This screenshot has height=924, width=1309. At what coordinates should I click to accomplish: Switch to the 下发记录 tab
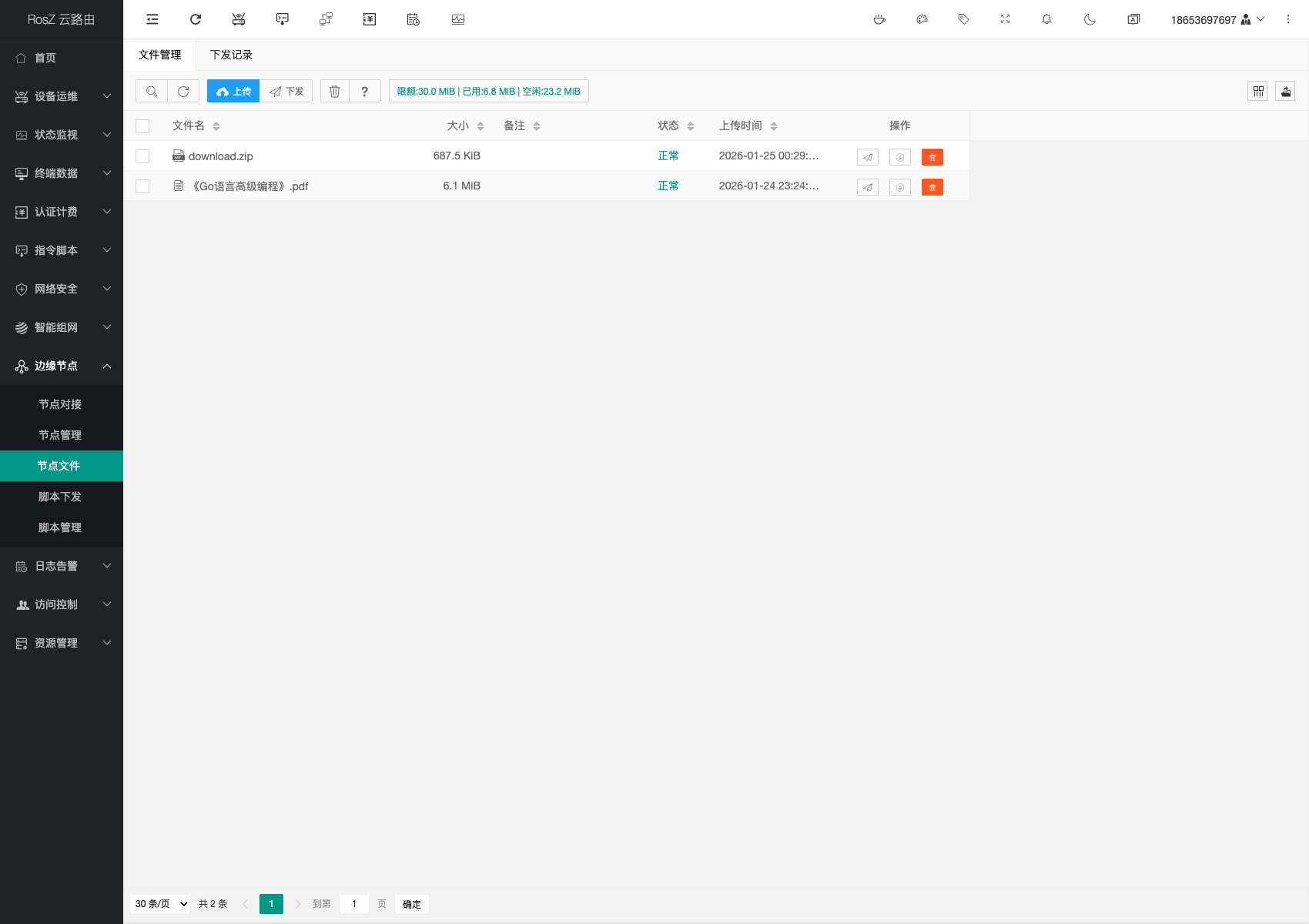coord(231,55)
